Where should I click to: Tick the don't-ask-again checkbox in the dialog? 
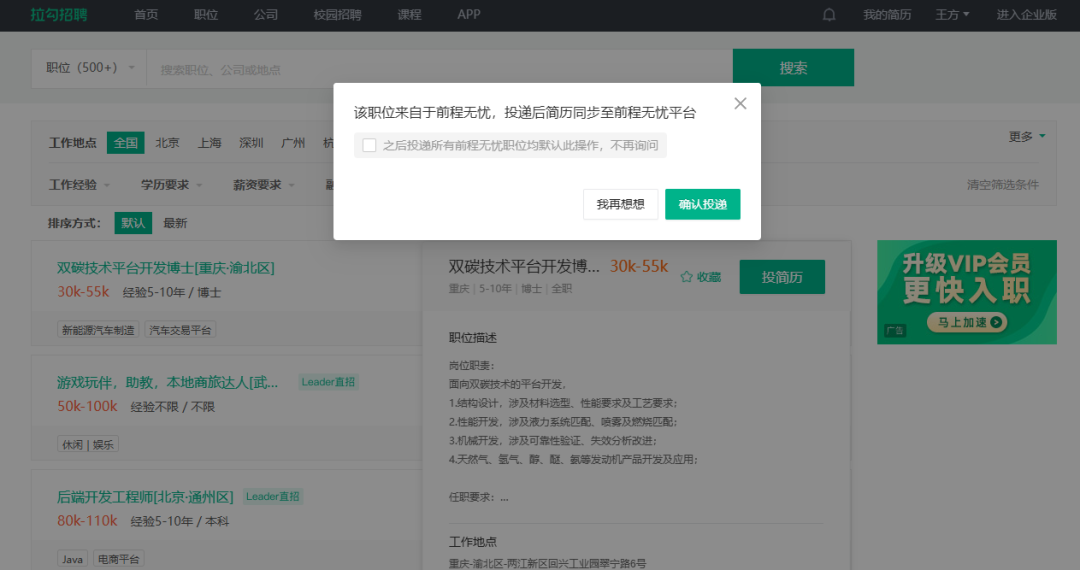[369, 145]
